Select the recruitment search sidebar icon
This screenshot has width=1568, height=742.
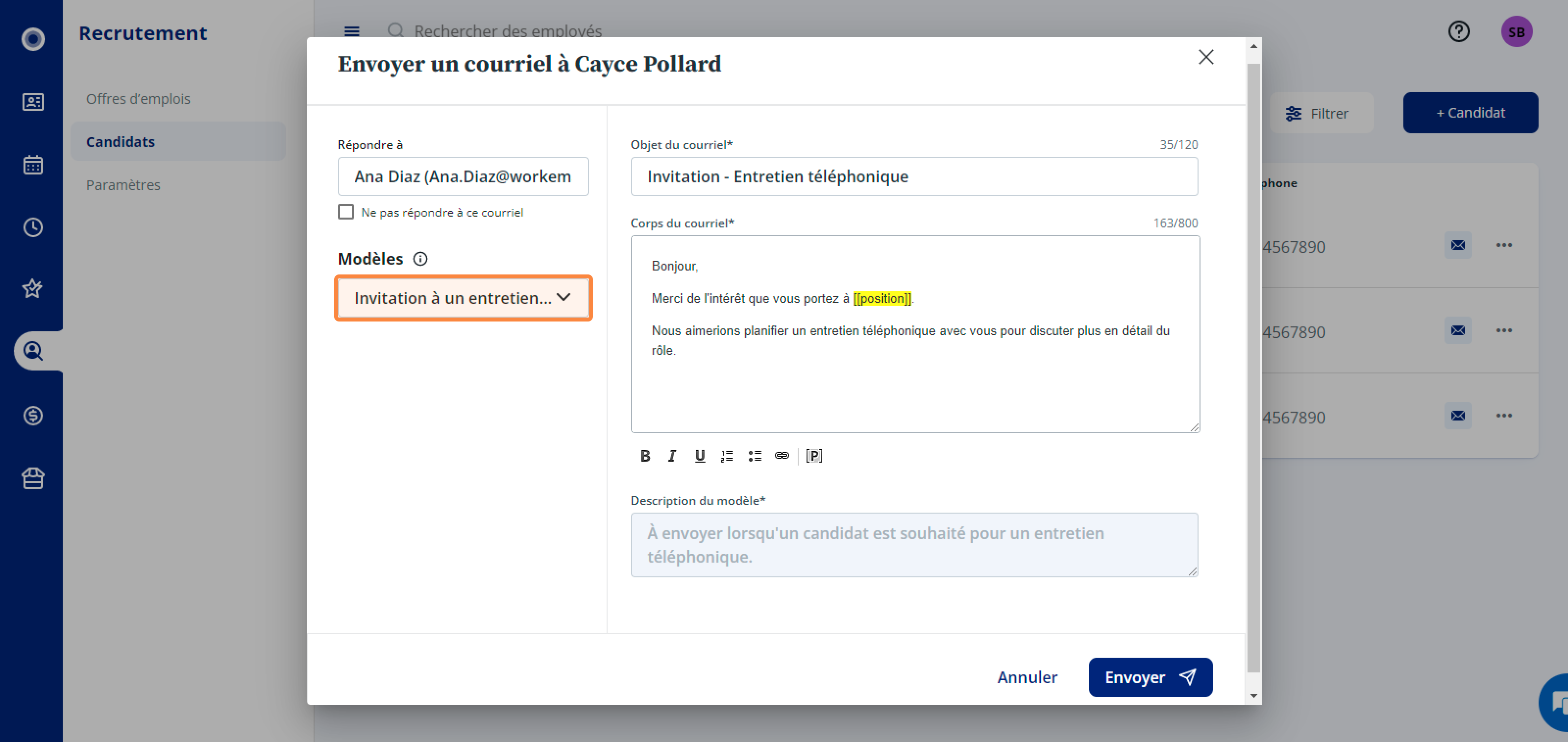tap(33, 350)
